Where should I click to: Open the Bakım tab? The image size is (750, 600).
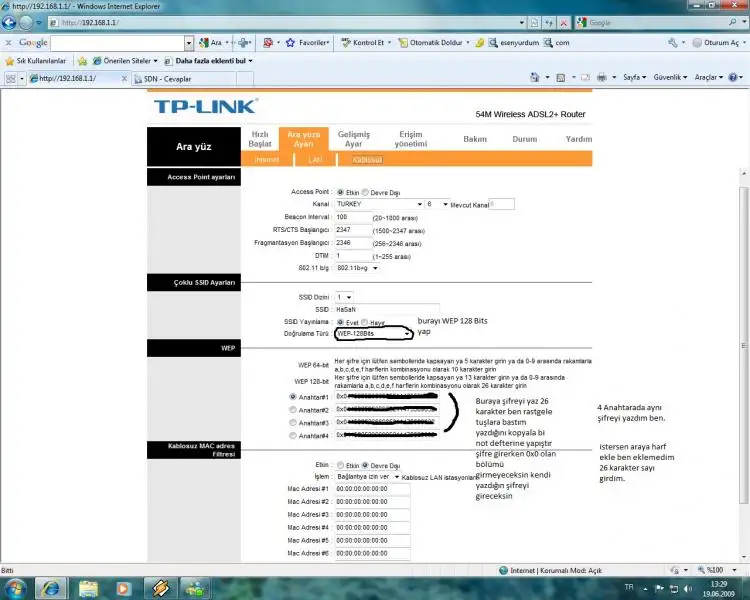pos(475,139)
